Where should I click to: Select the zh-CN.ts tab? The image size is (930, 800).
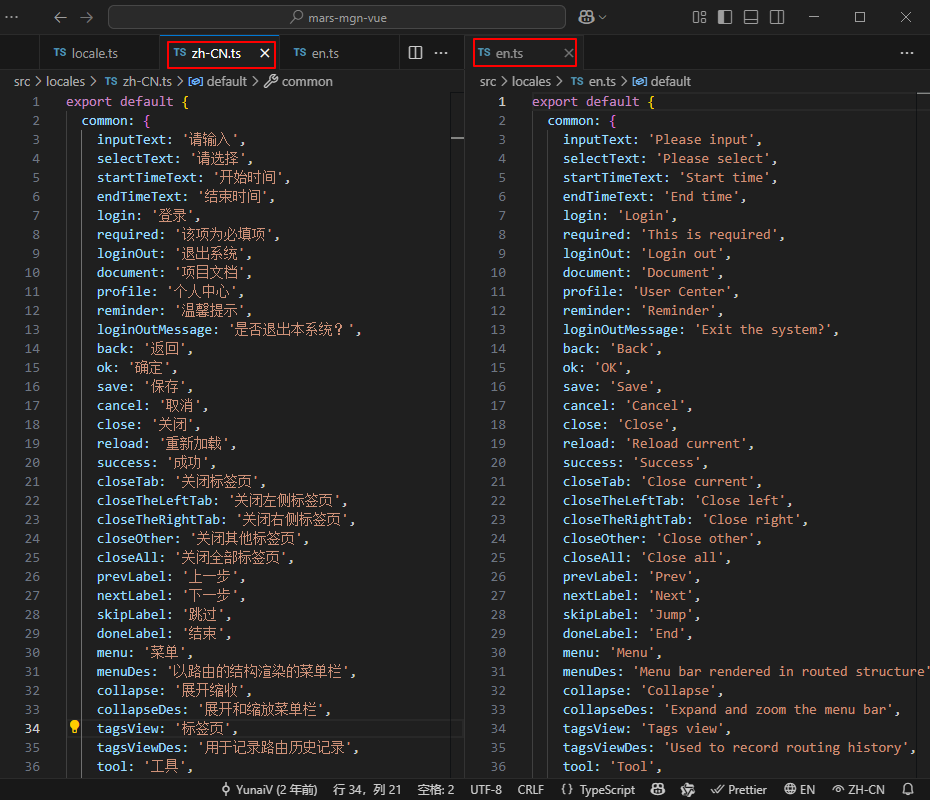216,53
